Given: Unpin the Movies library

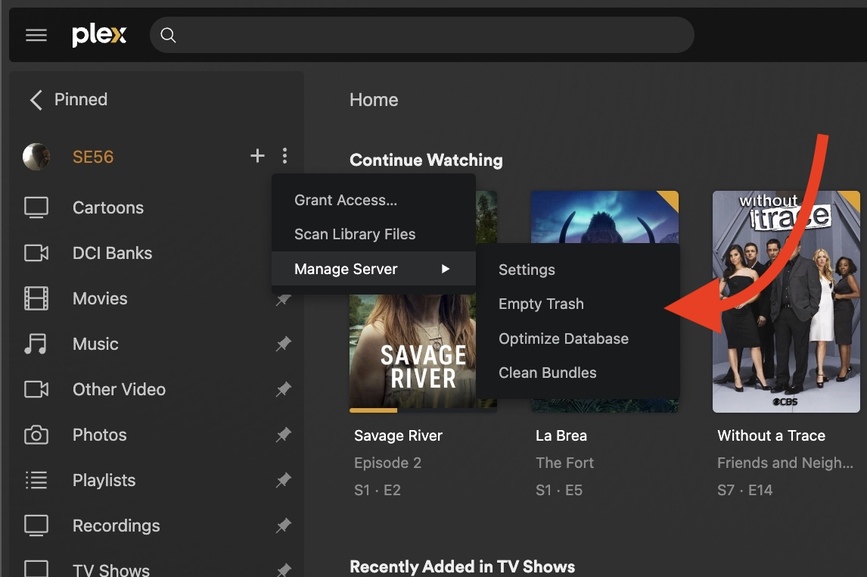Looking at the screenshot, I should (283, 299).
